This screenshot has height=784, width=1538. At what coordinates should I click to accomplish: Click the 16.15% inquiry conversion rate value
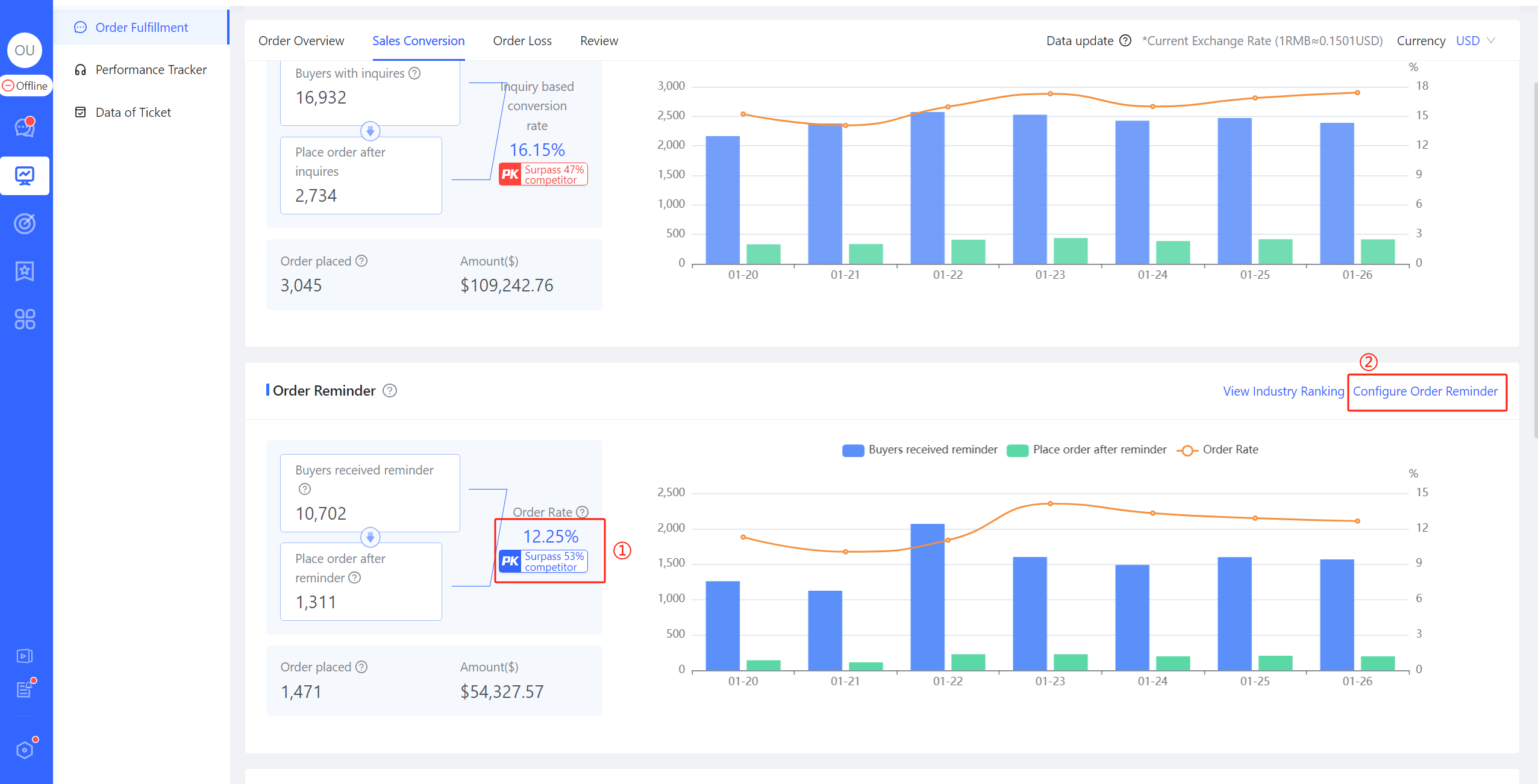click(x=537, y=149)
